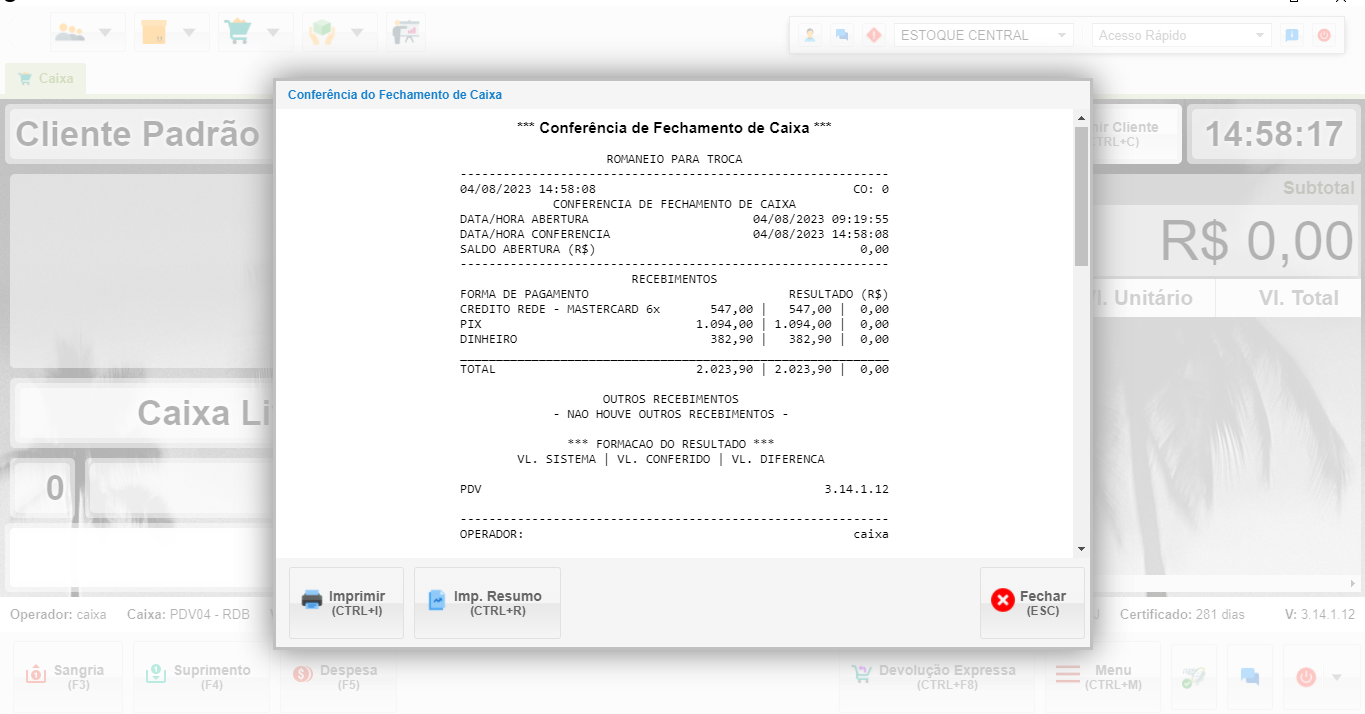Click the hands-holding-box icon in toolbar
This screenshot has height=714, width=1365.
coord(321,32)
